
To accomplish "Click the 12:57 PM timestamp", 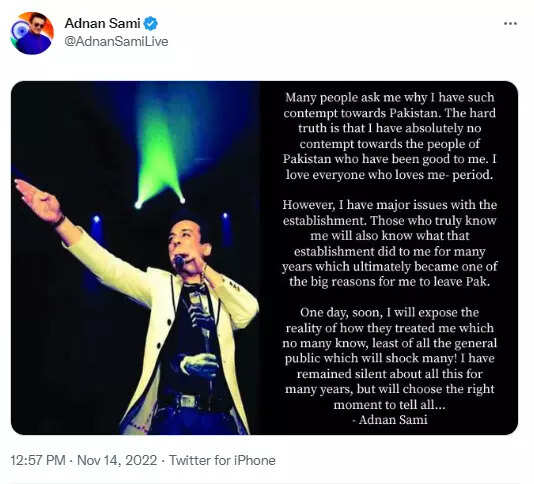I will 38,460.
